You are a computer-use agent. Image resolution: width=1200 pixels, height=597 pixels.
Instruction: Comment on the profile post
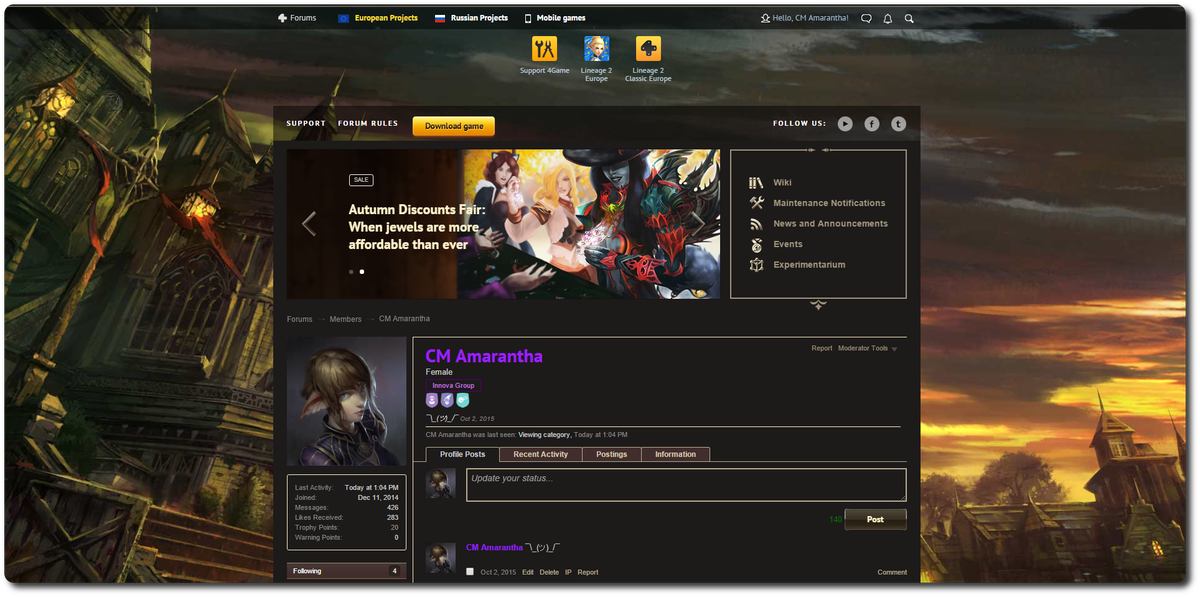892,573
